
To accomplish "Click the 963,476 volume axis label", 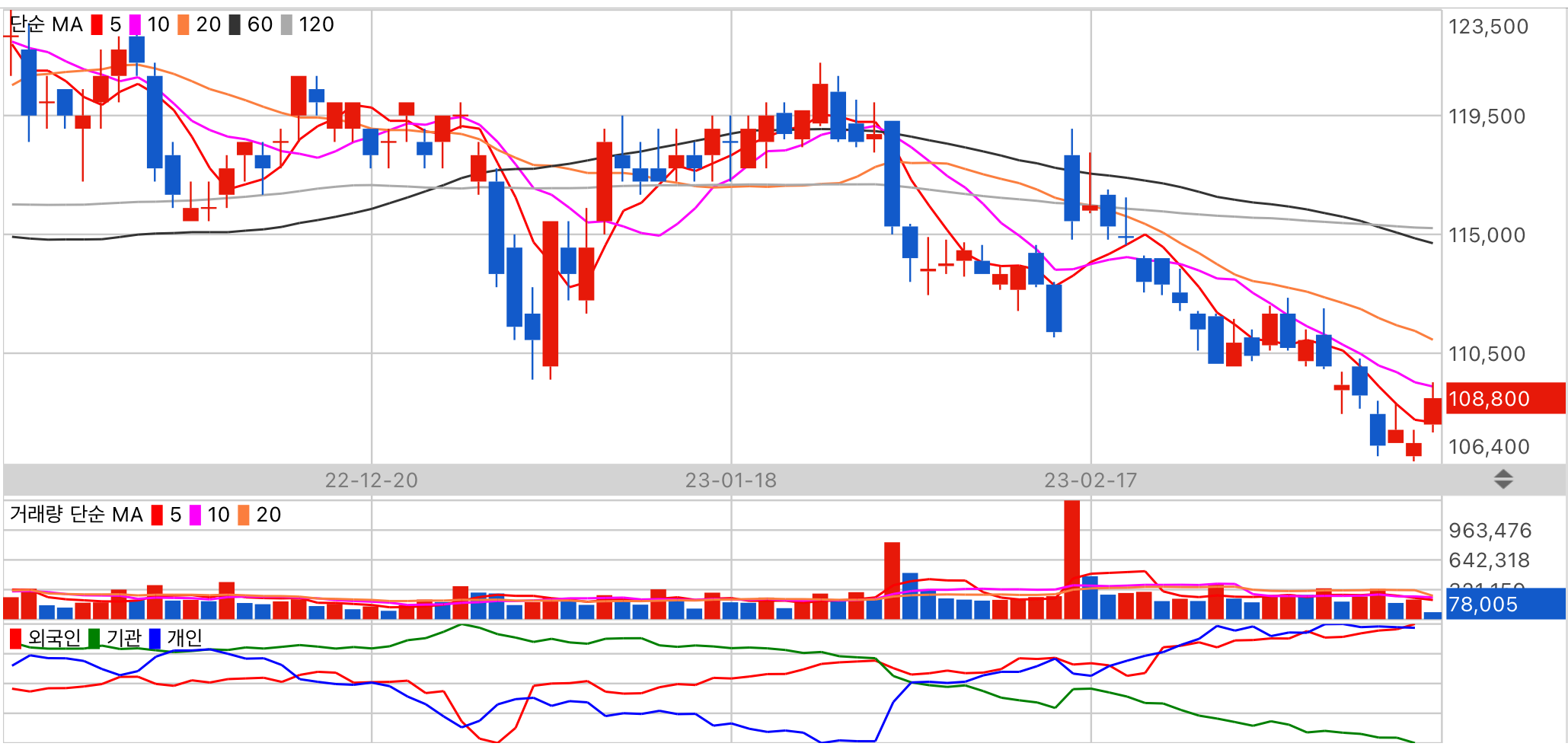I will tap(1490, 531).
